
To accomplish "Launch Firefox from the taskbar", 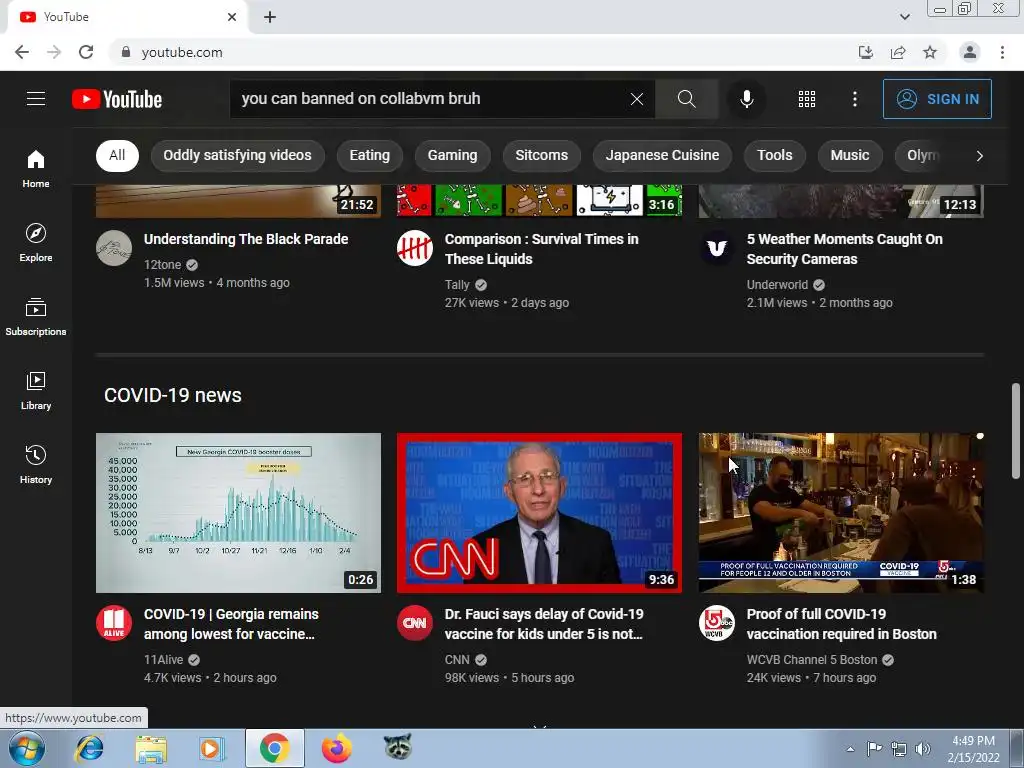I will pyautogui.click(x=336, y=748).
